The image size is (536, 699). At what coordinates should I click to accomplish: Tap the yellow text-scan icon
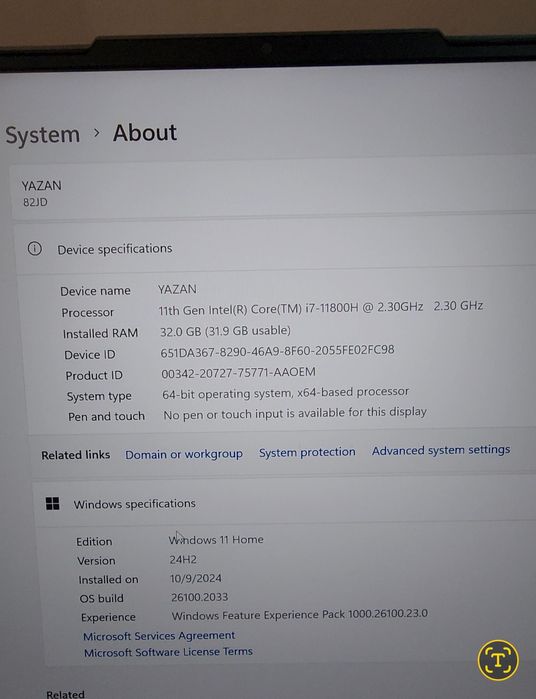click(498, 660)
